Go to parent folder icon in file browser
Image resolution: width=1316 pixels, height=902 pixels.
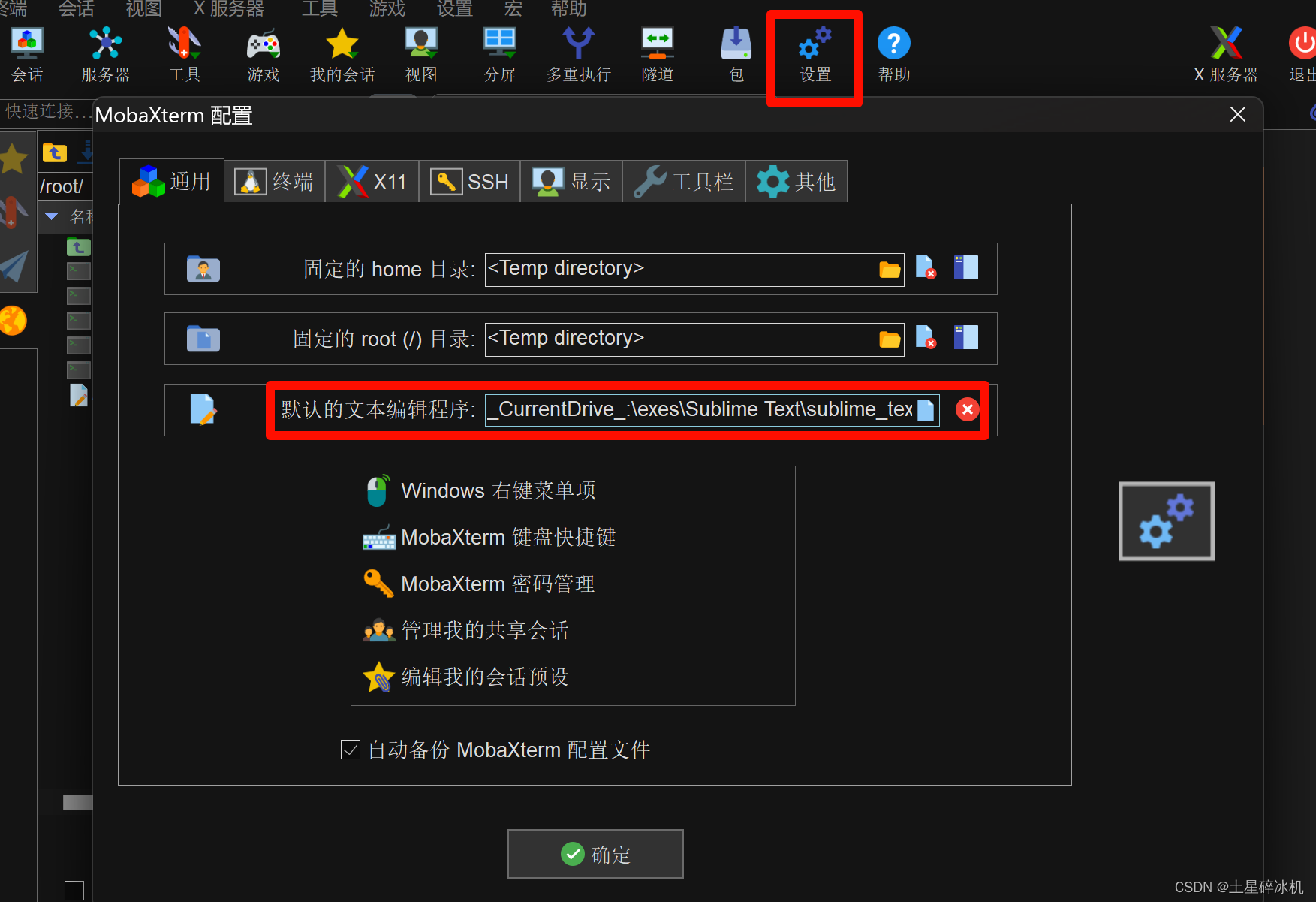pyautogui.click(x=54, y=152)
